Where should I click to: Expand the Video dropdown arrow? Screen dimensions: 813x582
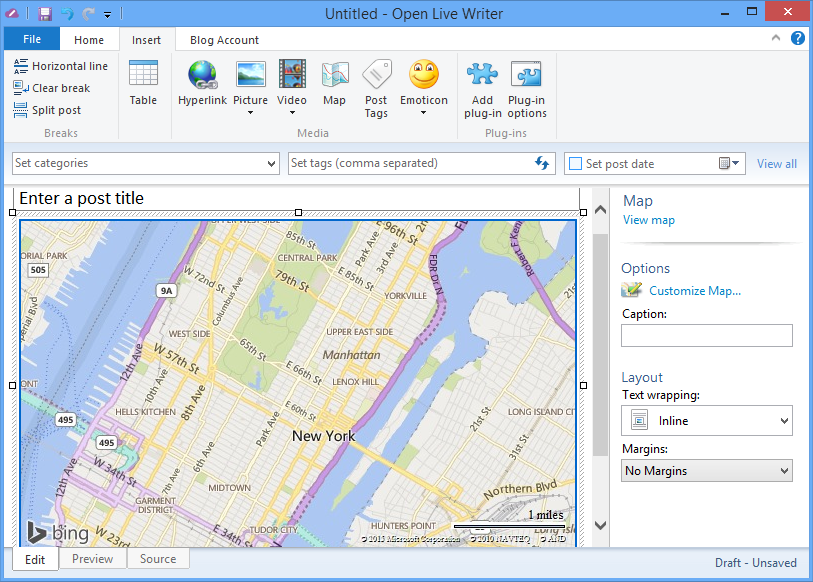click(292, 113)
